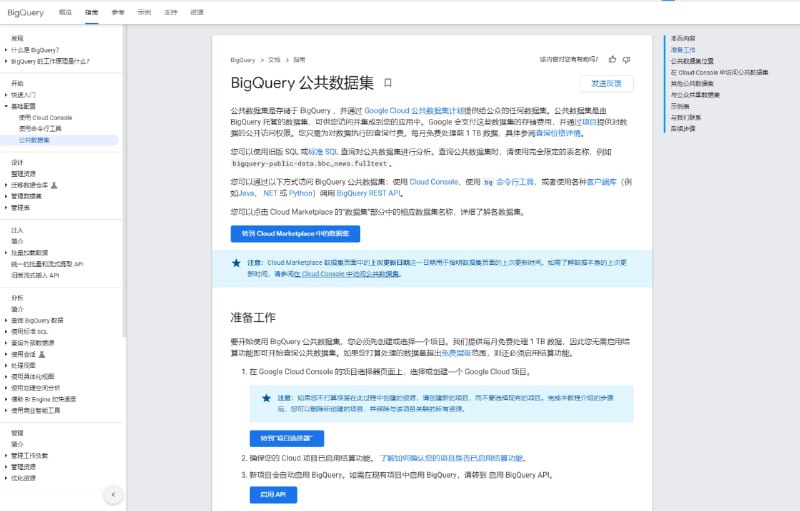The image size is (800, 511).
Task: Open 使用命令行工具 in sidebar
Action: [x=40, y=129]
